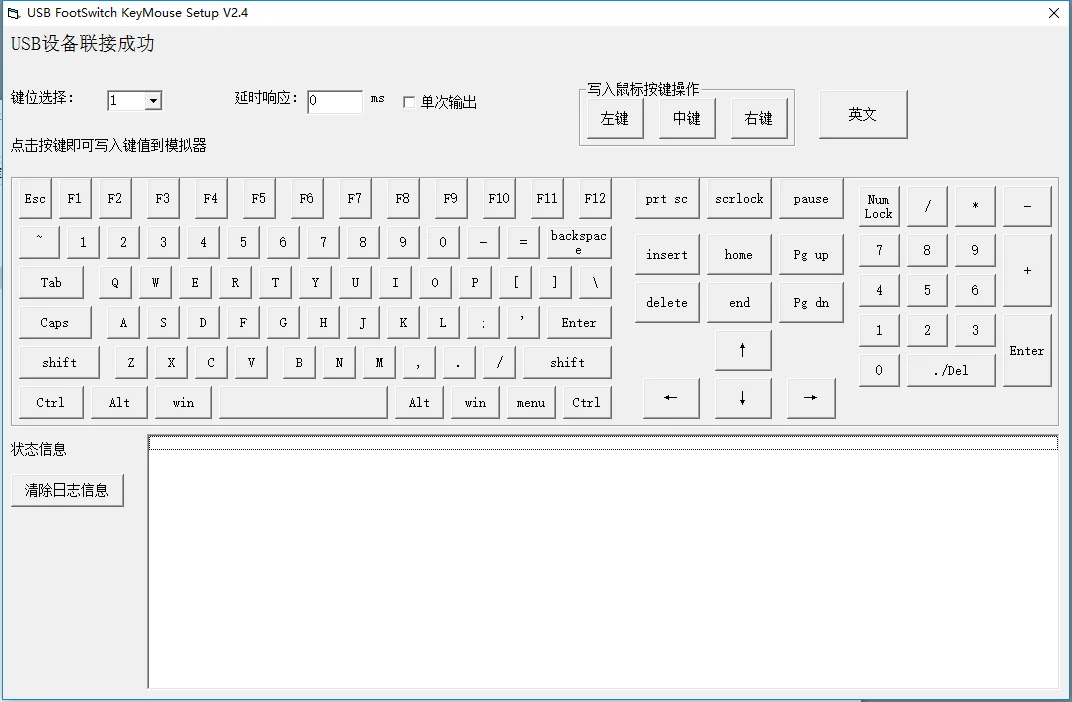1072x702 pixels.
Task: Click the backspace key button
Action: click(578, 243)
